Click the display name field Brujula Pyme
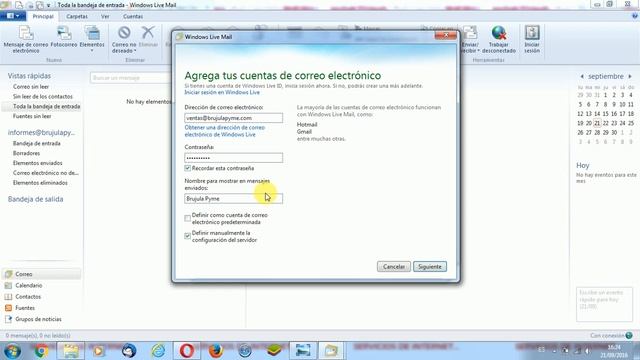This screenshot has height=360, width=640. coord(233,198)
